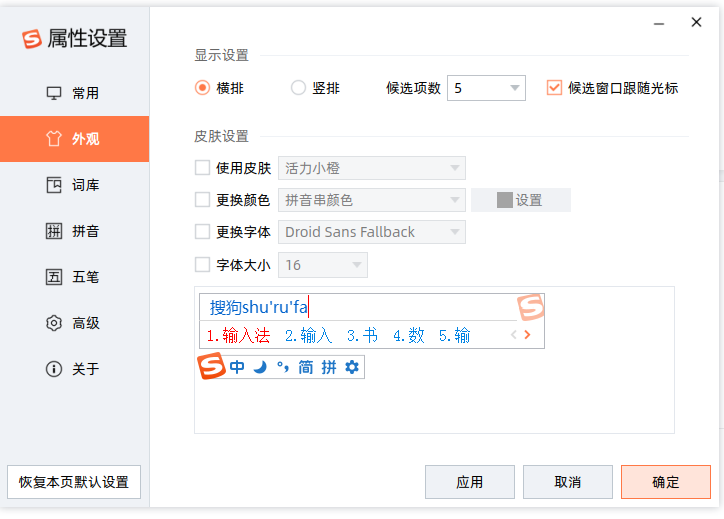Click the punctuation mode icon in status bar

pos(283,367)
